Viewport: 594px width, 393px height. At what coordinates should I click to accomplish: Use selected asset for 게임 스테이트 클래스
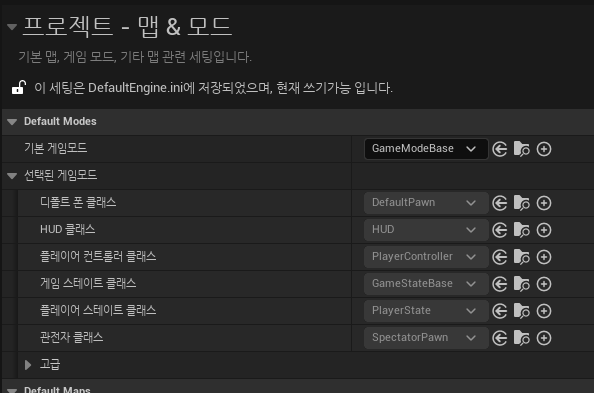[500, 284]
